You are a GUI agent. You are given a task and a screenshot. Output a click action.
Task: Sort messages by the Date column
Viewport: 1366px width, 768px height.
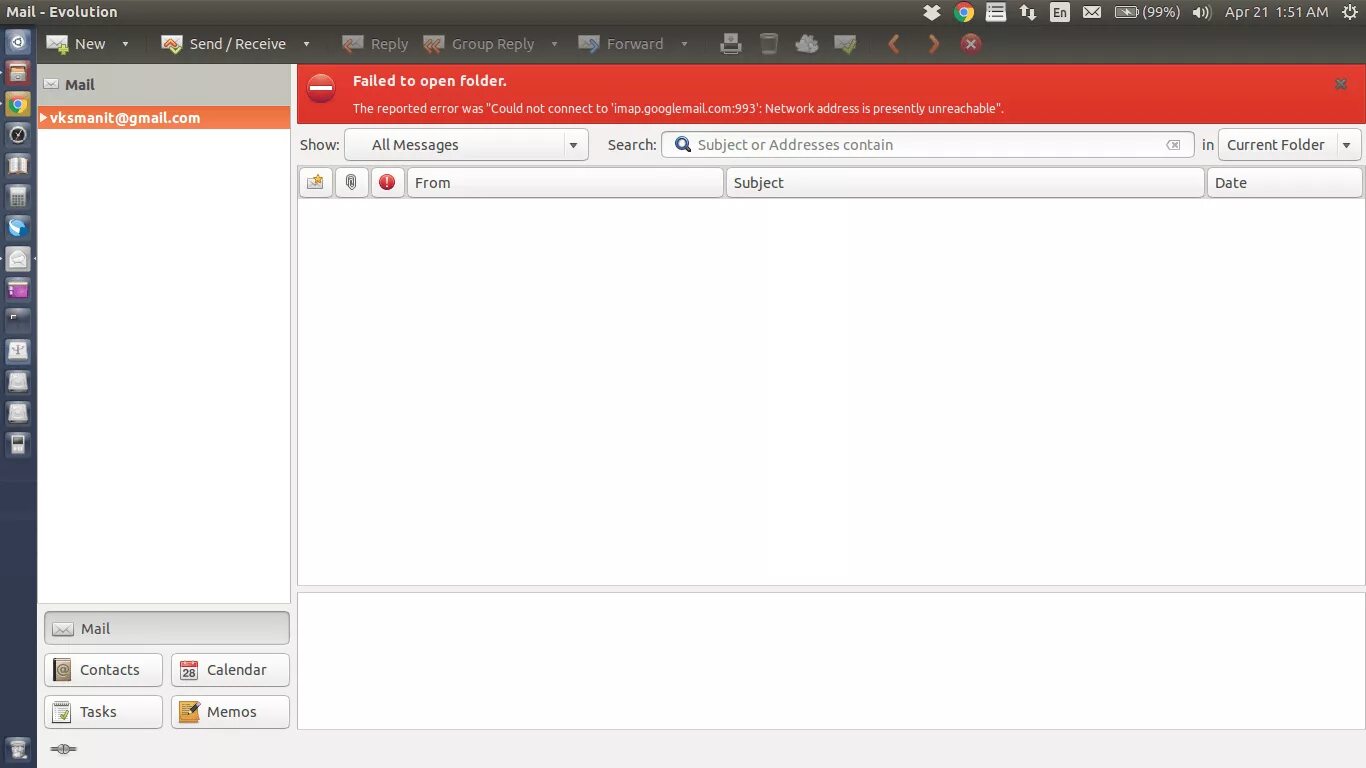[x=1285, y=182]
